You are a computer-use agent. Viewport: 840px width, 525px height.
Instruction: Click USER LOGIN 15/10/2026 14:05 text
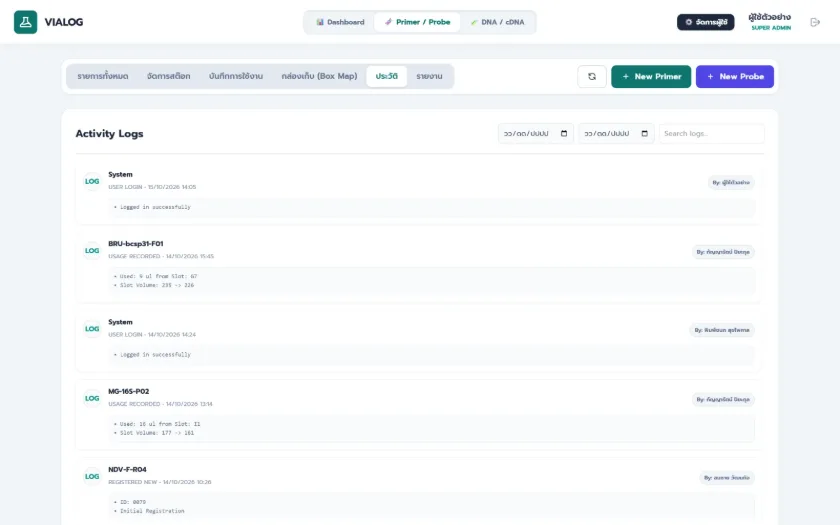tap(152, 187)
